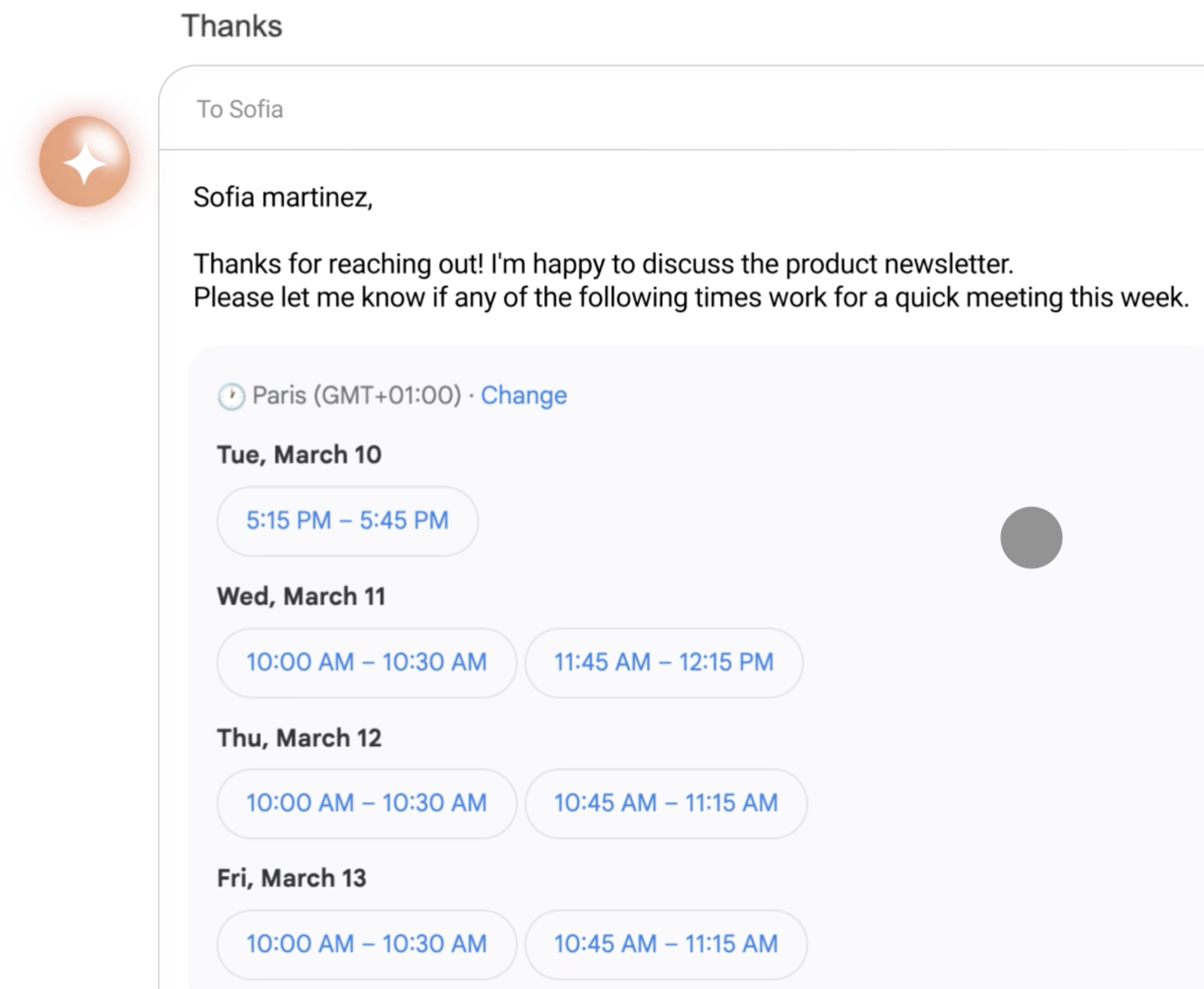Click the Thu, March 12 heading
This screenshot has width=1204, height=989.
coord(299,738)
